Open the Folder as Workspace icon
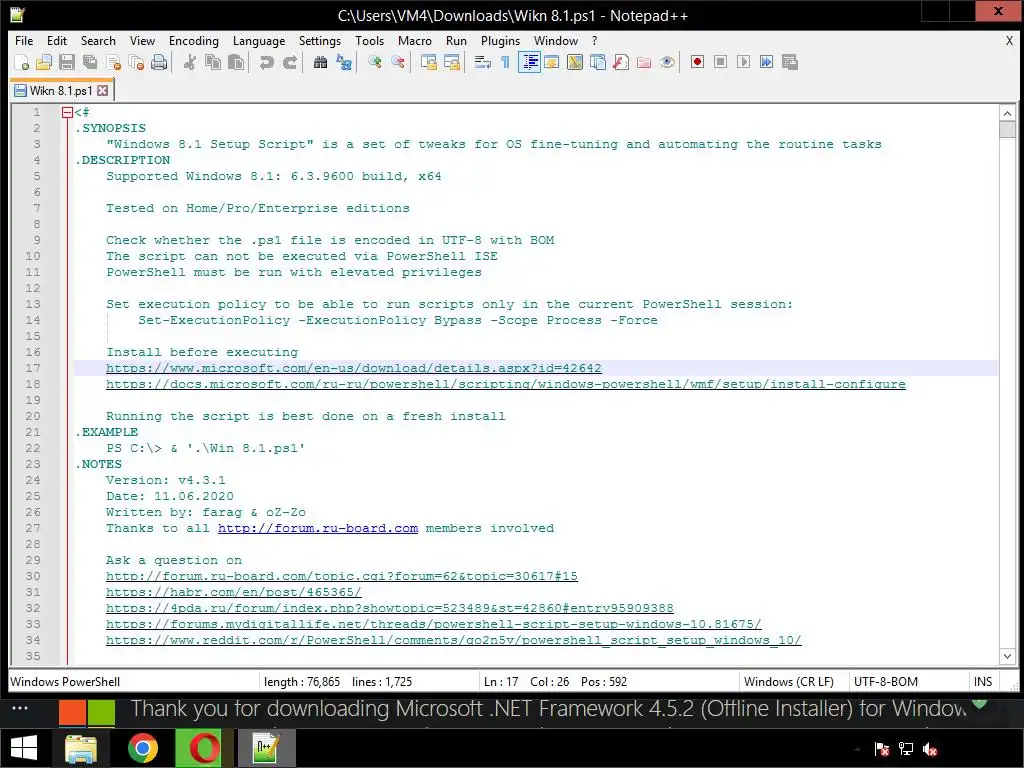Viewport: 1024px width, 768px height. click(644, 62)
